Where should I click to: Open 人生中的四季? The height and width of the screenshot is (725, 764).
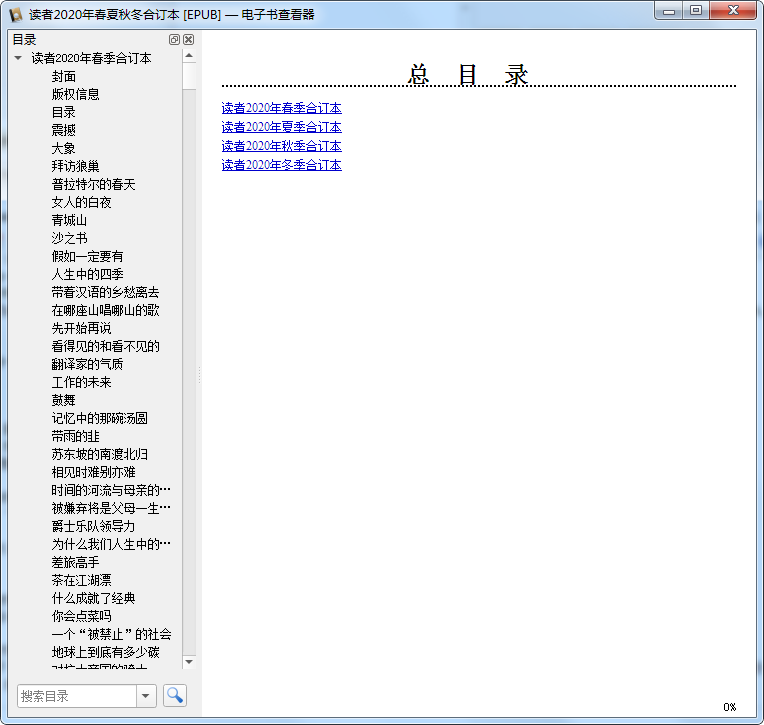pyautogui.click(x=88, y=274)
